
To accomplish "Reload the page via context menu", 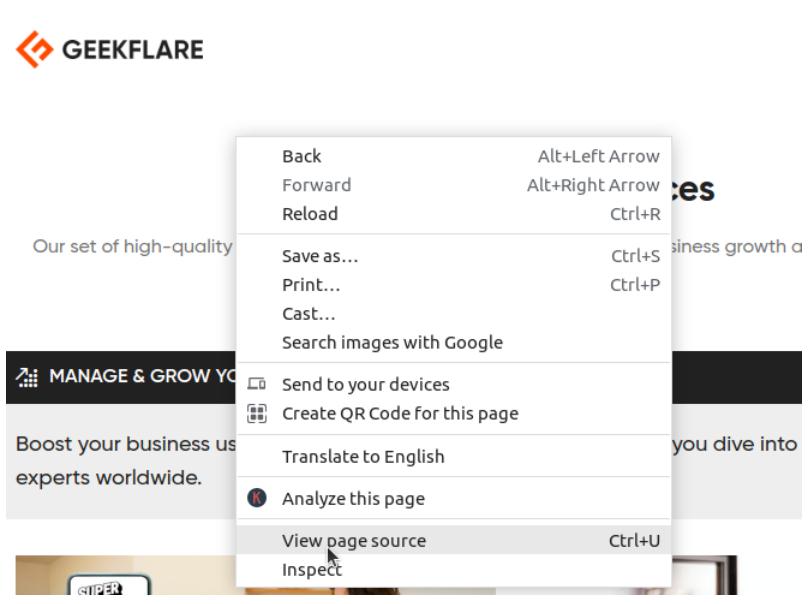I will 310,214.
